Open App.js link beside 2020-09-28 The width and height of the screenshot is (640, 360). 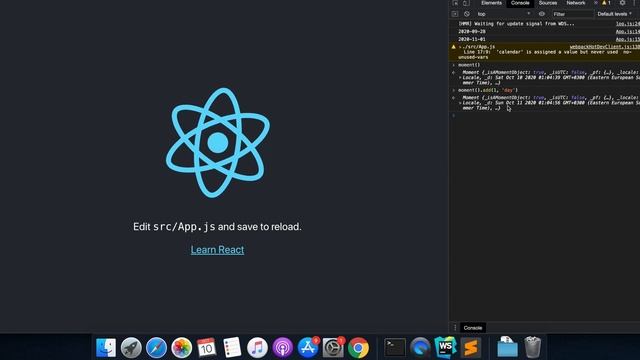tap(628, 31)
